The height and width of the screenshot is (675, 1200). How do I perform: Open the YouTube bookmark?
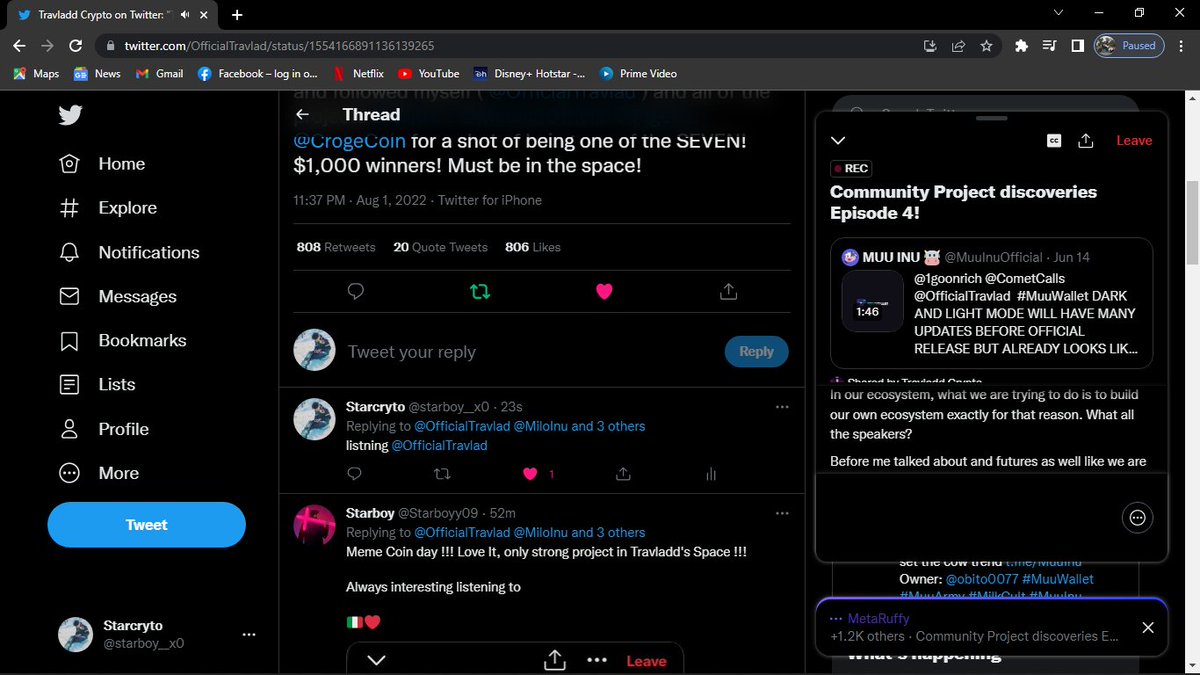(428, 73)
